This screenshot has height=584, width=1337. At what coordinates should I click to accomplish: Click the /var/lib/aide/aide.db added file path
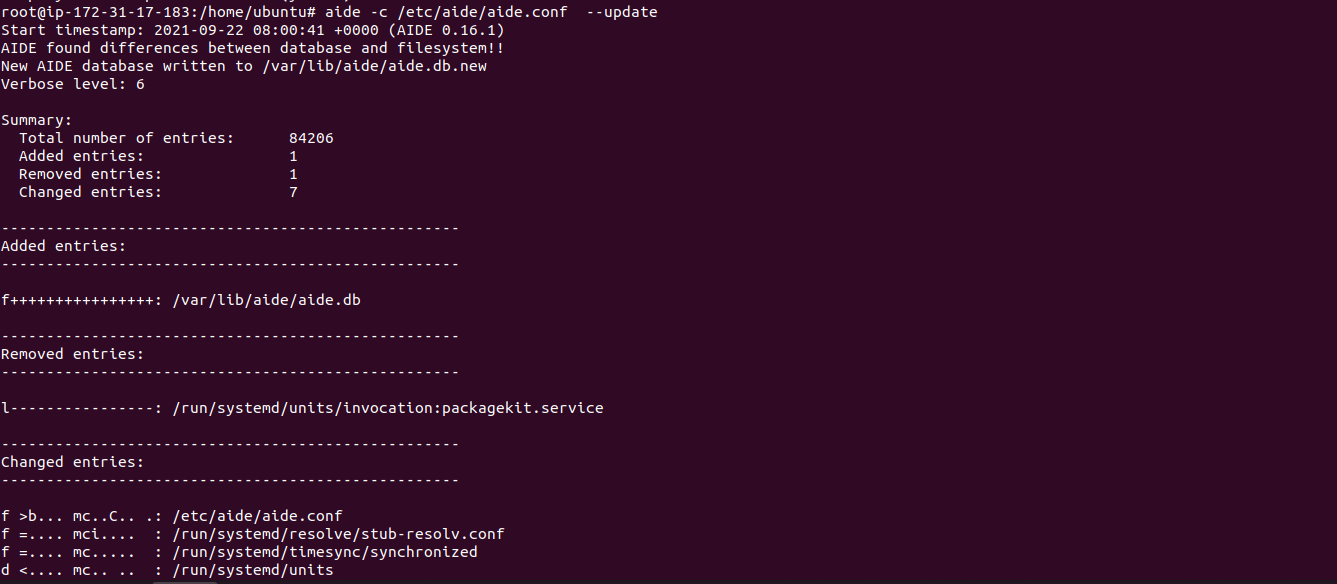point(267,300)
